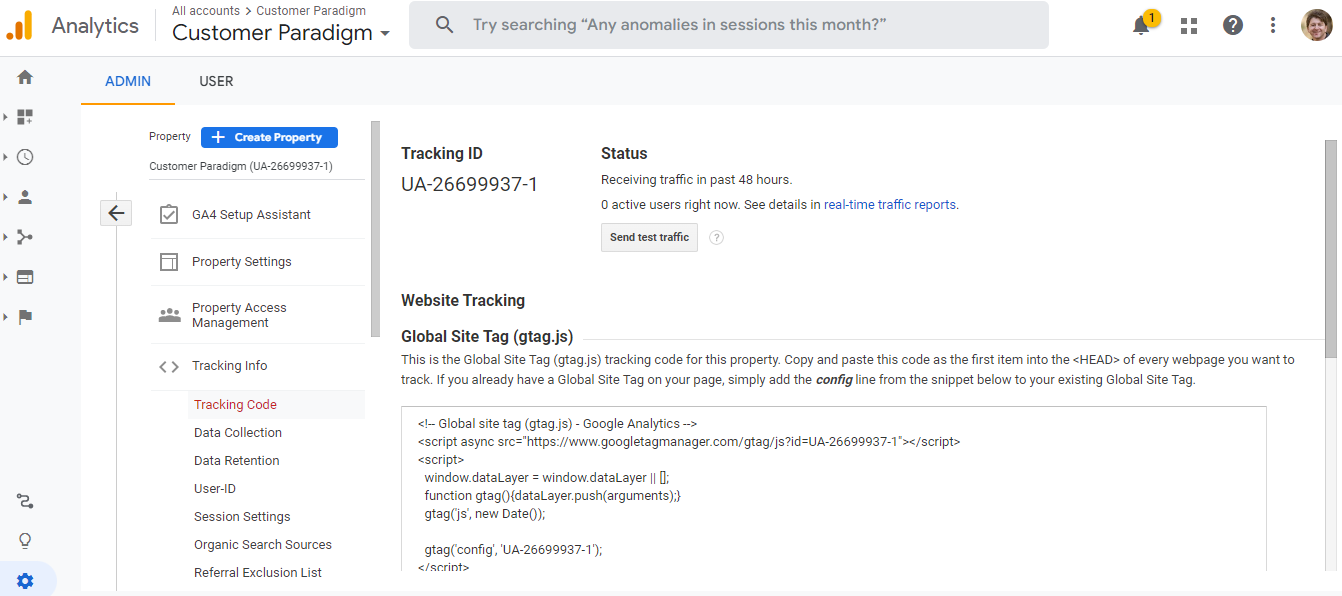Image resolution: width=1342 pixels, height=596 pixels.
Task: Click the Discover lightbulb icon
Action: [x=25, y=541]
